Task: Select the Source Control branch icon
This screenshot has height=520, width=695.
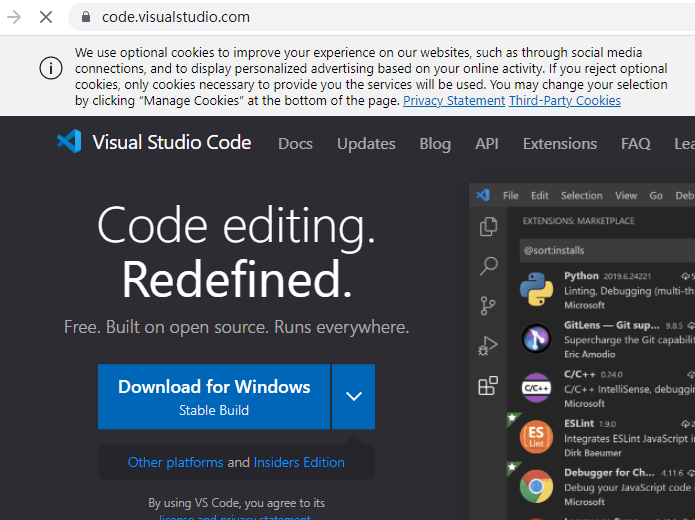Action: [488, 306]
